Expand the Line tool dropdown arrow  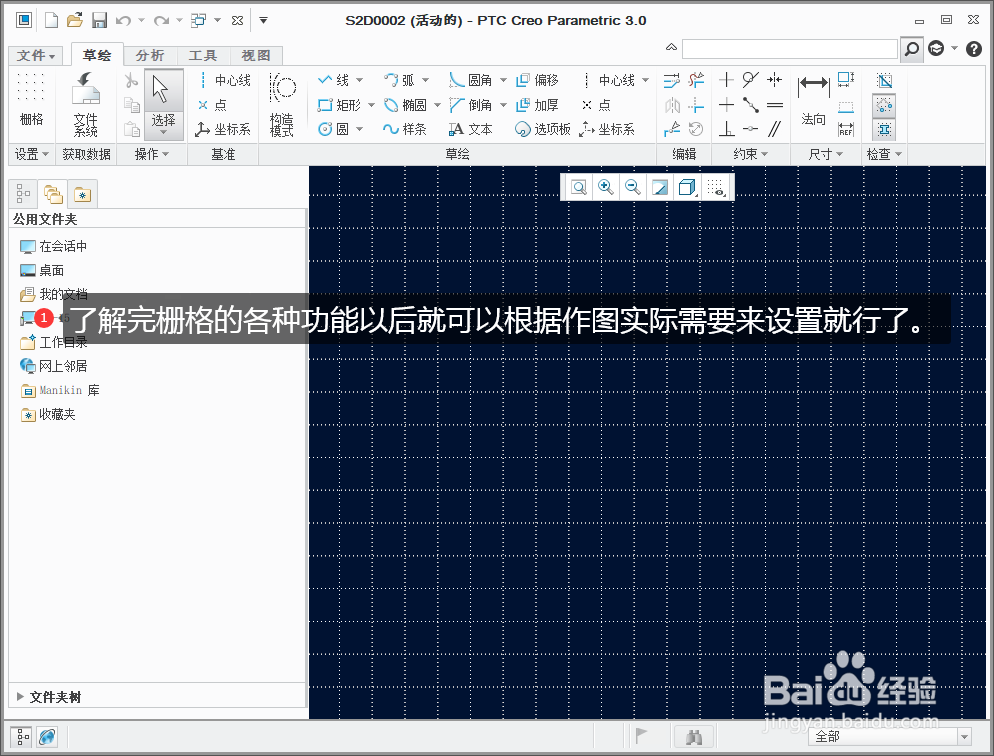coord(359,80)
